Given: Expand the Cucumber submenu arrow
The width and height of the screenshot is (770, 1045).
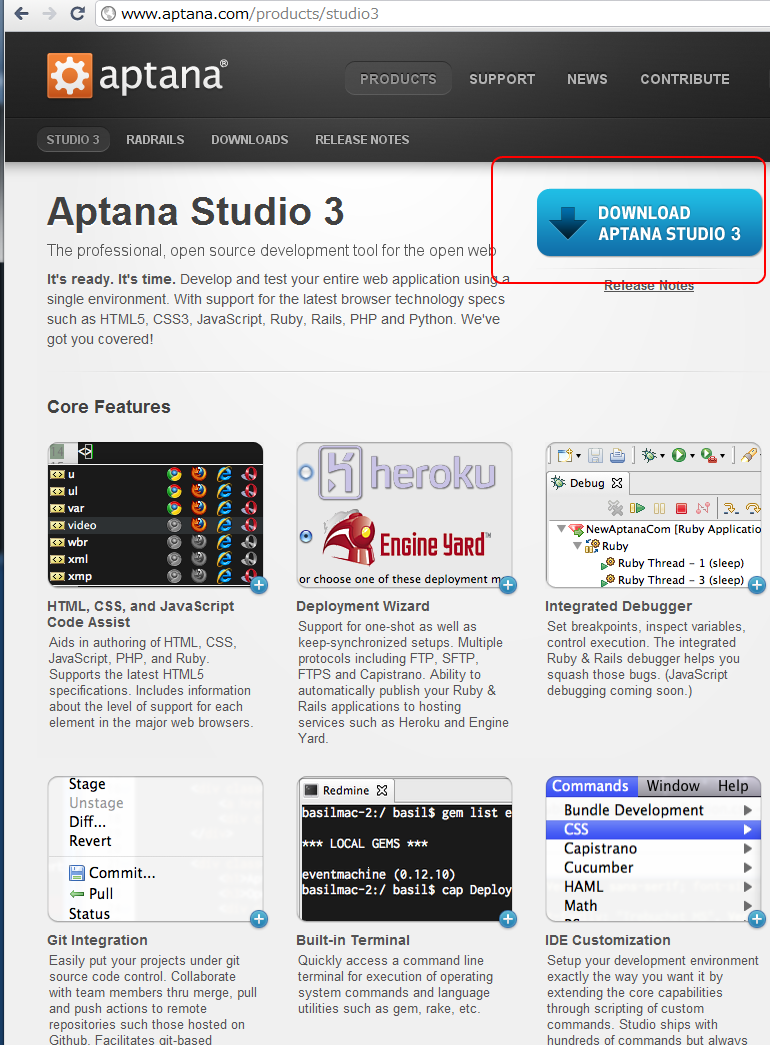Looking at the screenshot, I should [748, 868].
